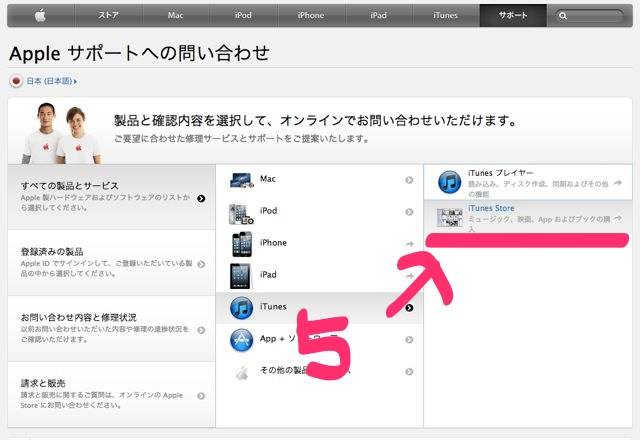Choose iPad in product list
This screenshot has width=640, height=440.
(319, 275)
